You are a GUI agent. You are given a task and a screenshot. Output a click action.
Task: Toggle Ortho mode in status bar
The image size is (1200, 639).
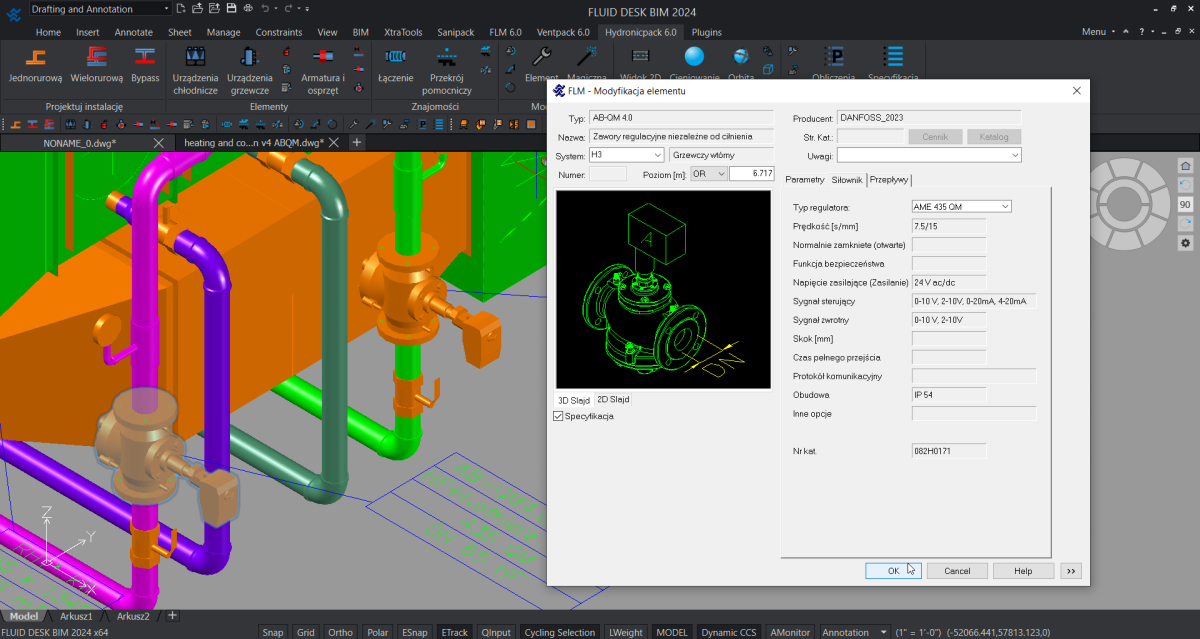(340, 632)
